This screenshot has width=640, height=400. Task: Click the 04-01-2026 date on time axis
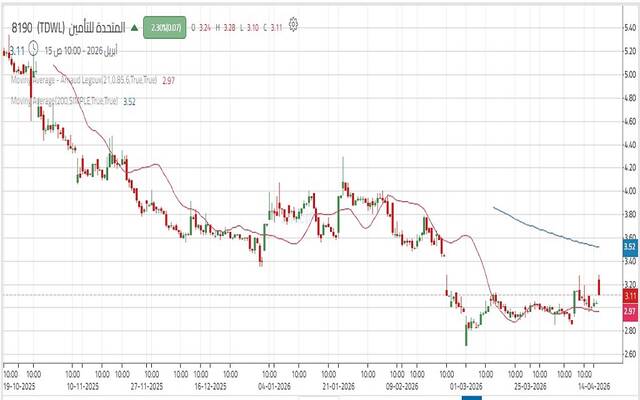click(274, 384)
